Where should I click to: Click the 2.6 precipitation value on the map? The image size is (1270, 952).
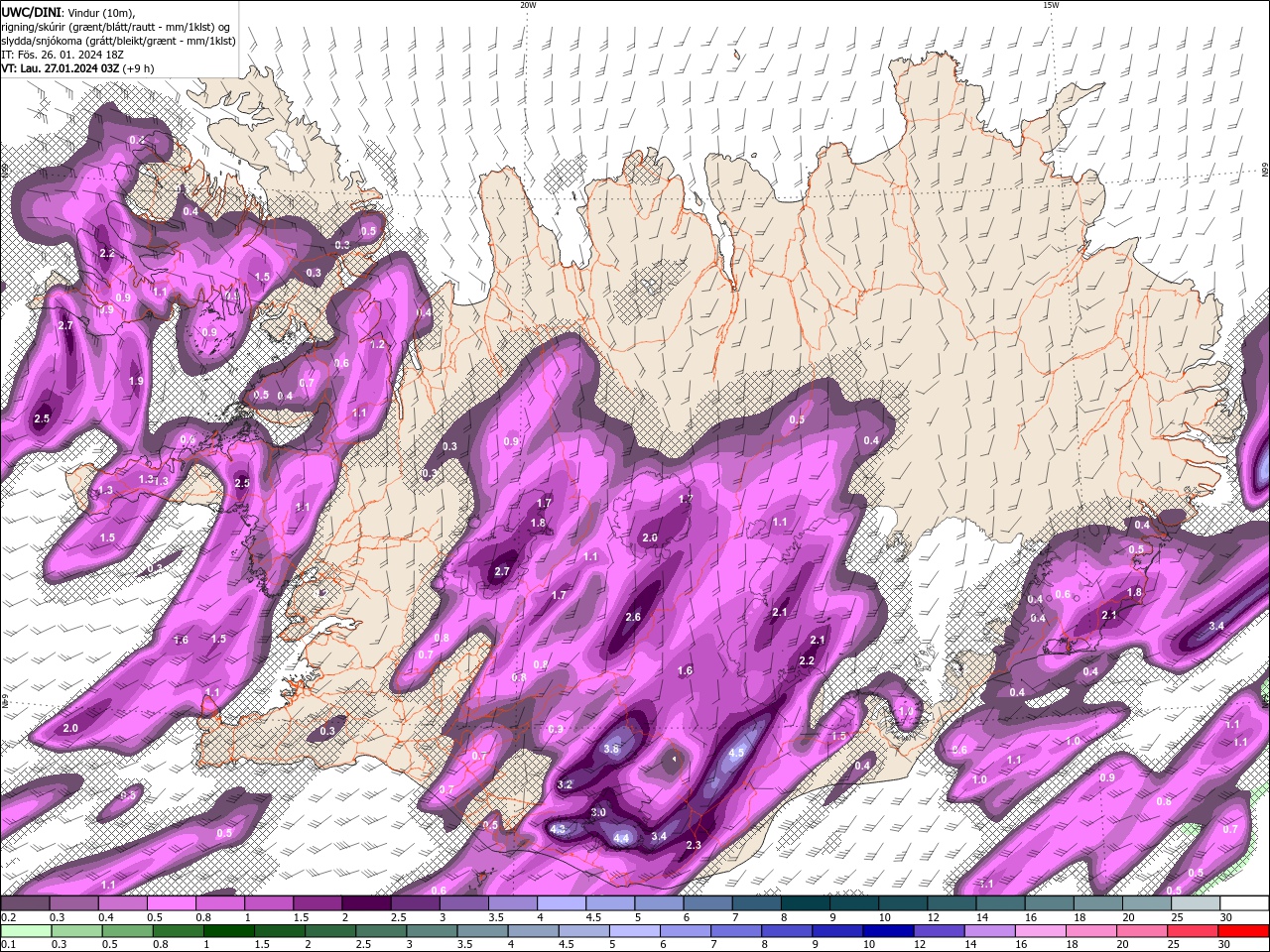pos(633,617)
